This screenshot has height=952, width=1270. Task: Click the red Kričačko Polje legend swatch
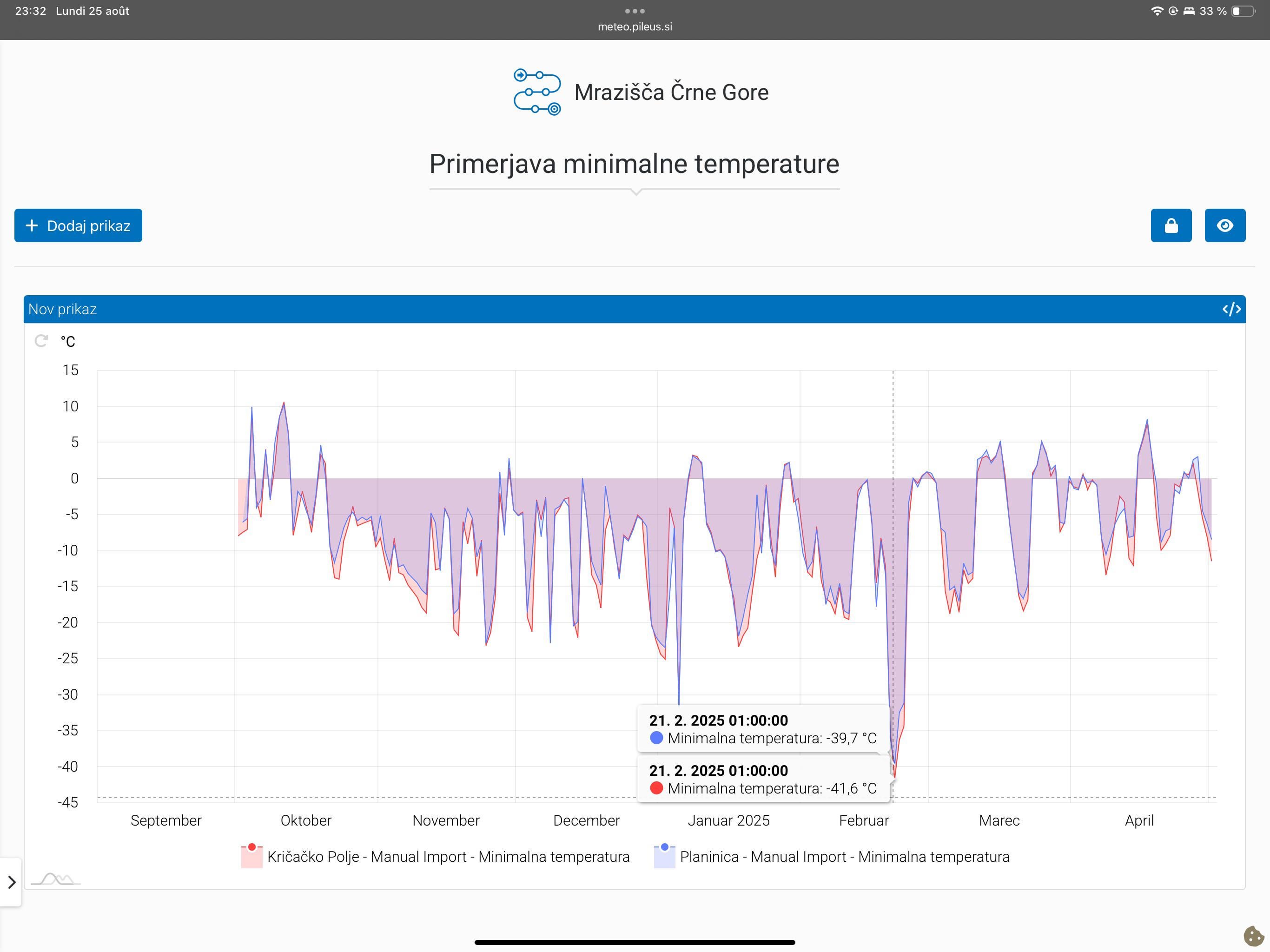pyautogui.click(x=251, y=856)
